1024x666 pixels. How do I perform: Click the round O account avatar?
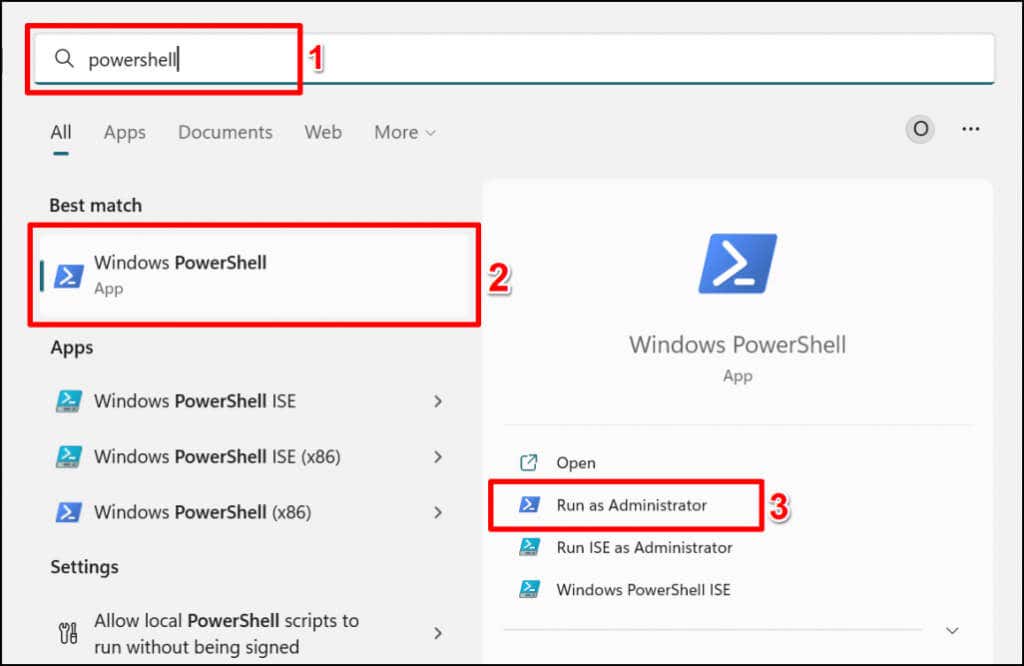tap(920, 129)
